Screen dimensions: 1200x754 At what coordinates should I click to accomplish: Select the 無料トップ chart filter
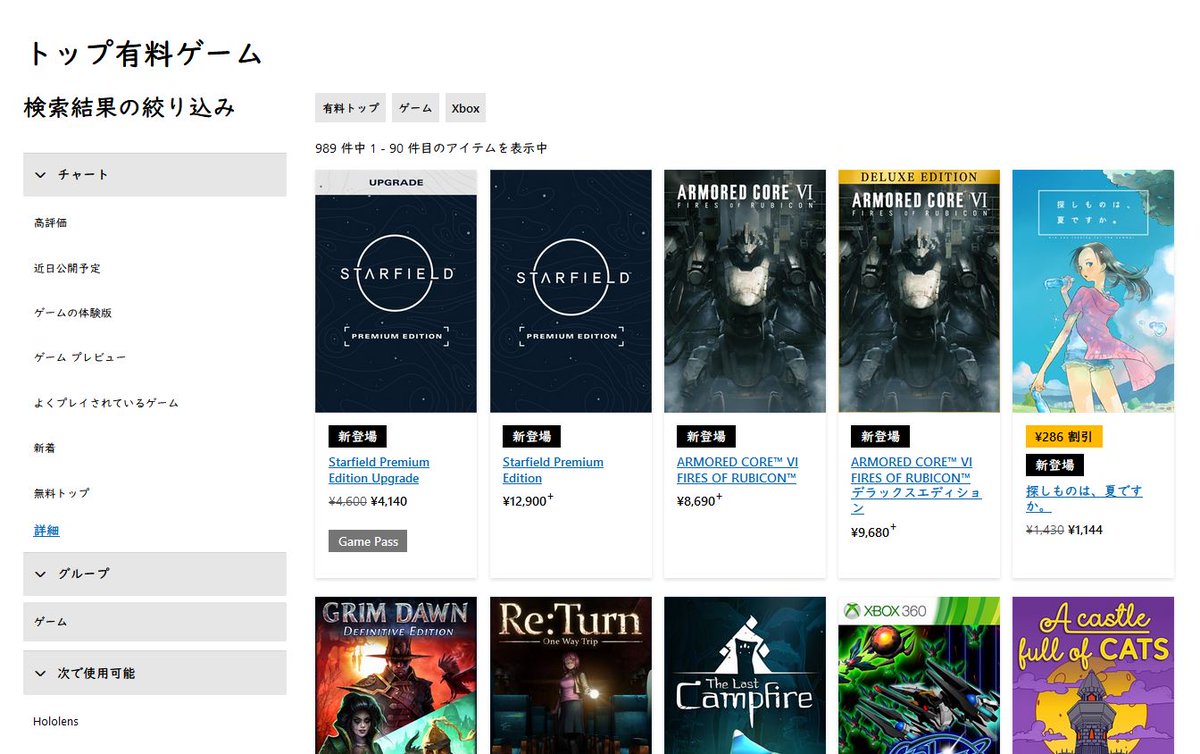click(x=61, y=493)
